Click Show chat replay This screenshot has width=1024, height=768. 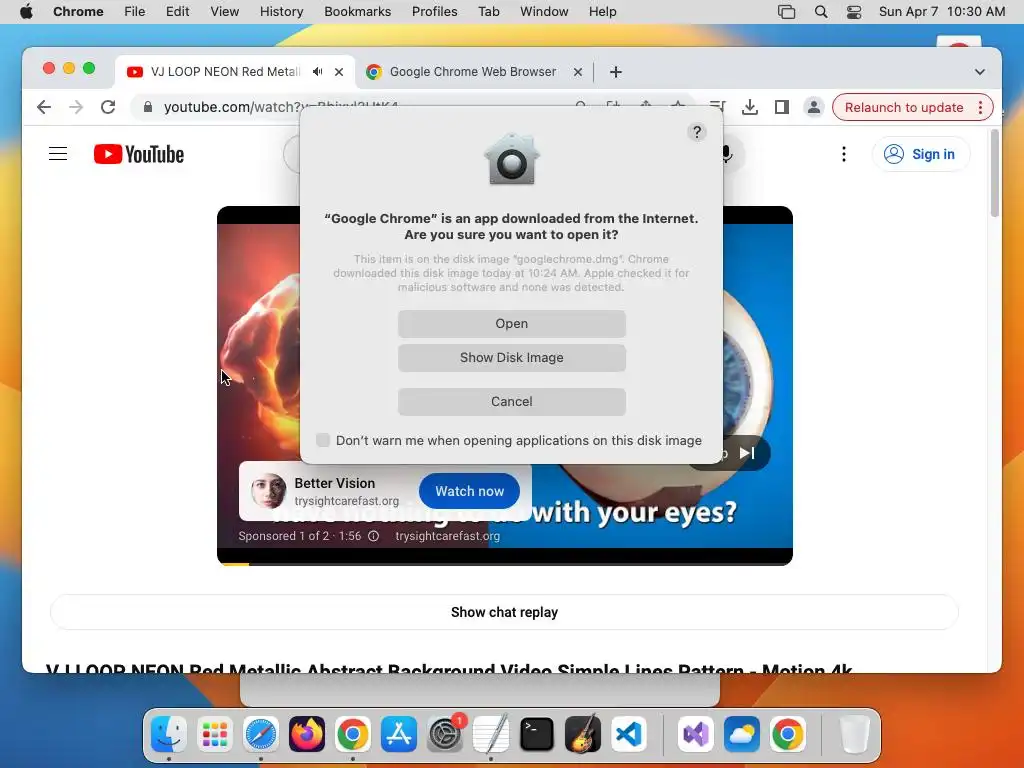pyautogui.click(x=504, y=612)
